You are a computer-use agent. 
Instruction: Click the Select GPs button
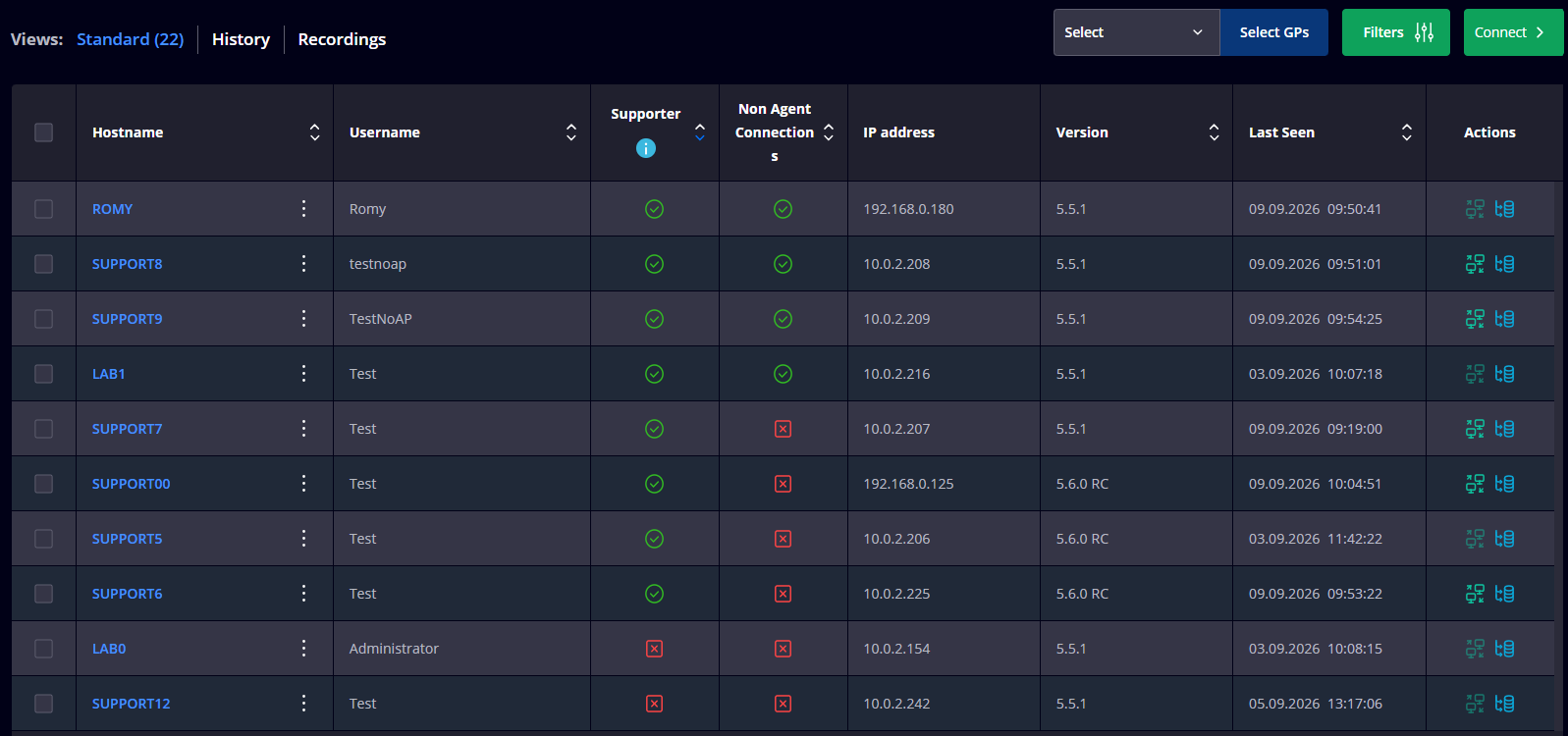[1273, 32]
